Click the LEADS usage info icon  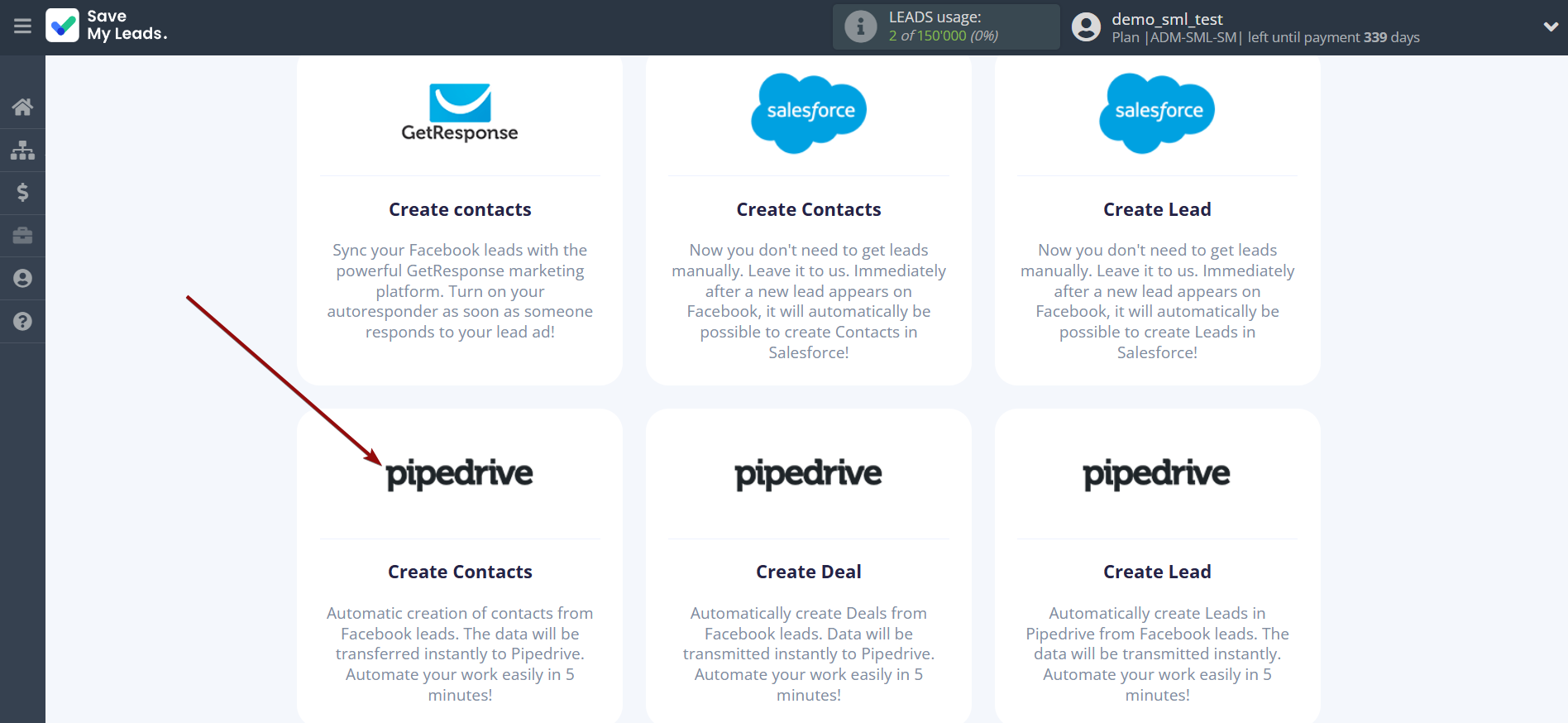pos(860,26)
